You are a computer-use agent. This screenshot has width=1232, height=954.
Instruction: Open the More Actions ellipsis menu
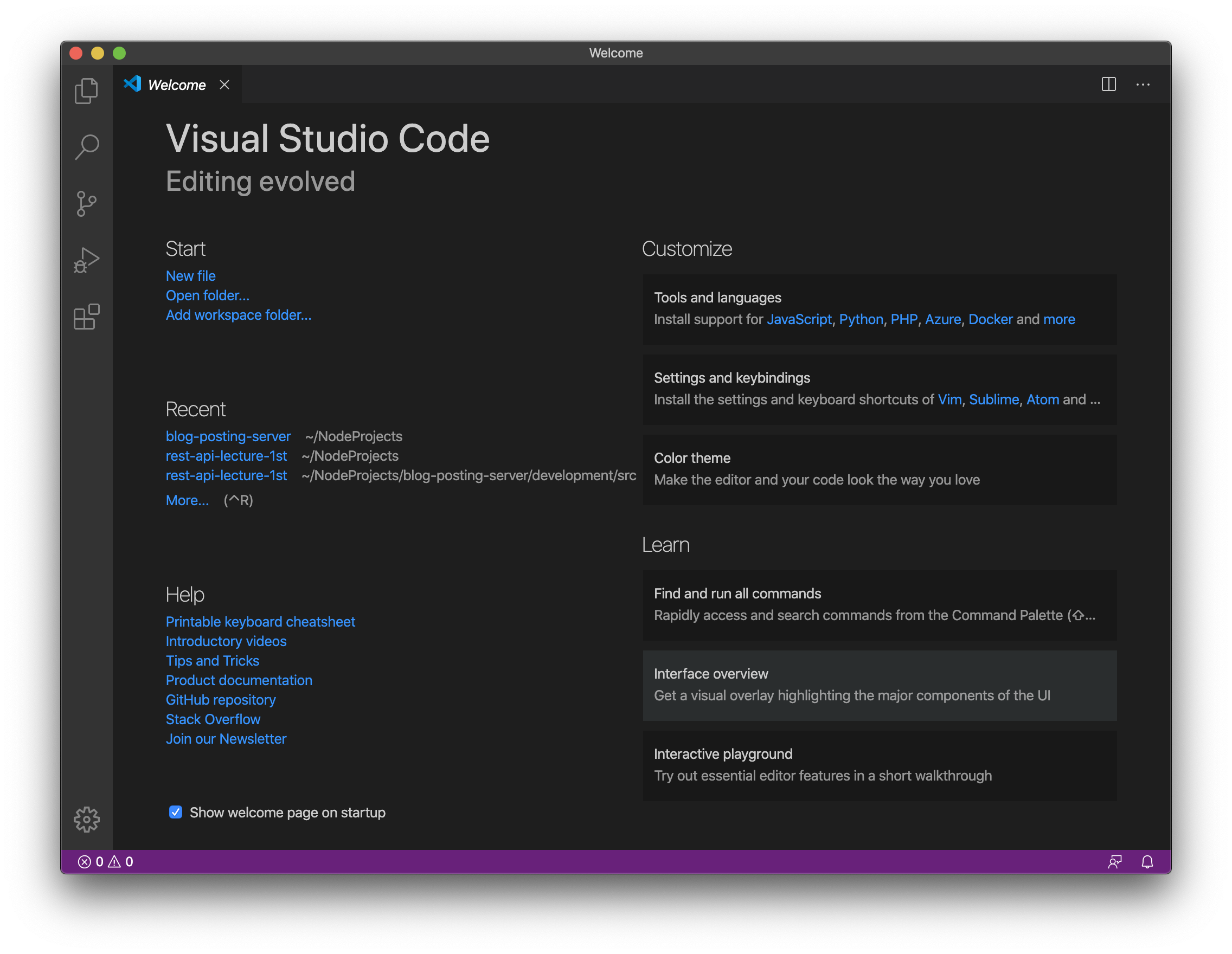(1143, 85)
